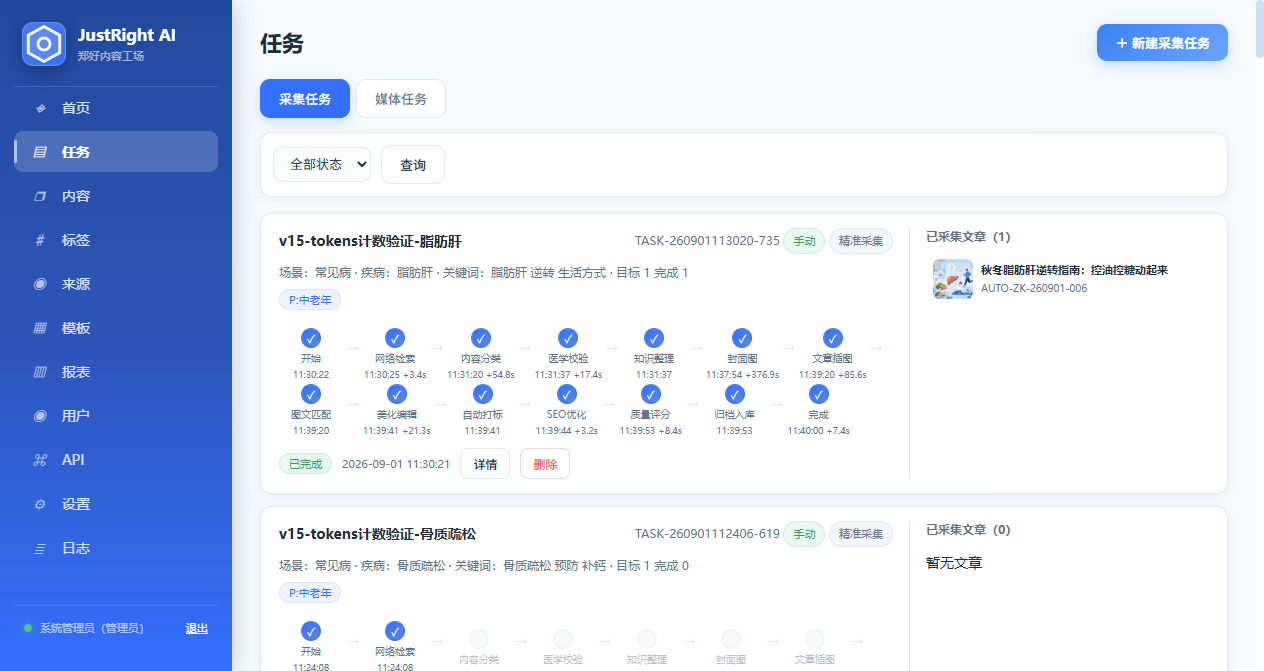Open 内容 page from sidebar menu
This screenshot has height=671, width=1264.
[116, 196]
